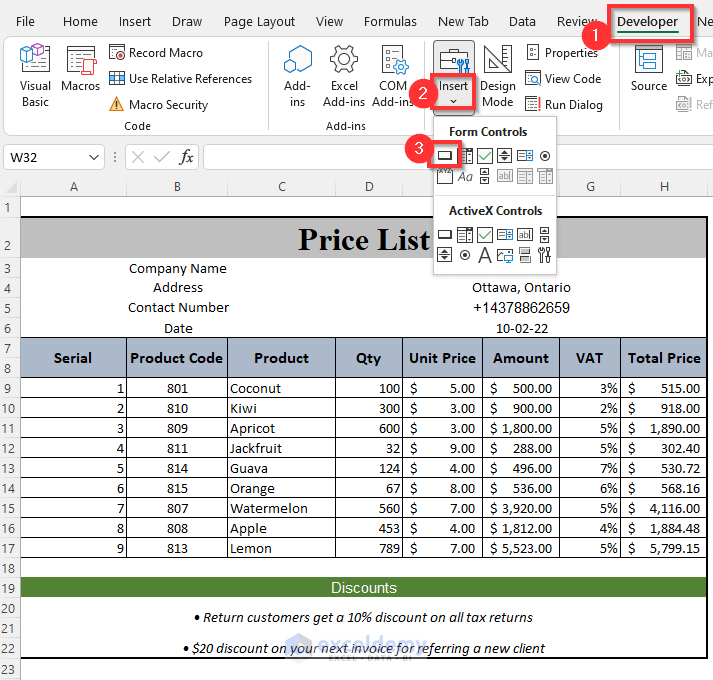Click the VAT 7% cell
Image resolution: width=713 pixels, height=680 pixels.
[590, 468]
